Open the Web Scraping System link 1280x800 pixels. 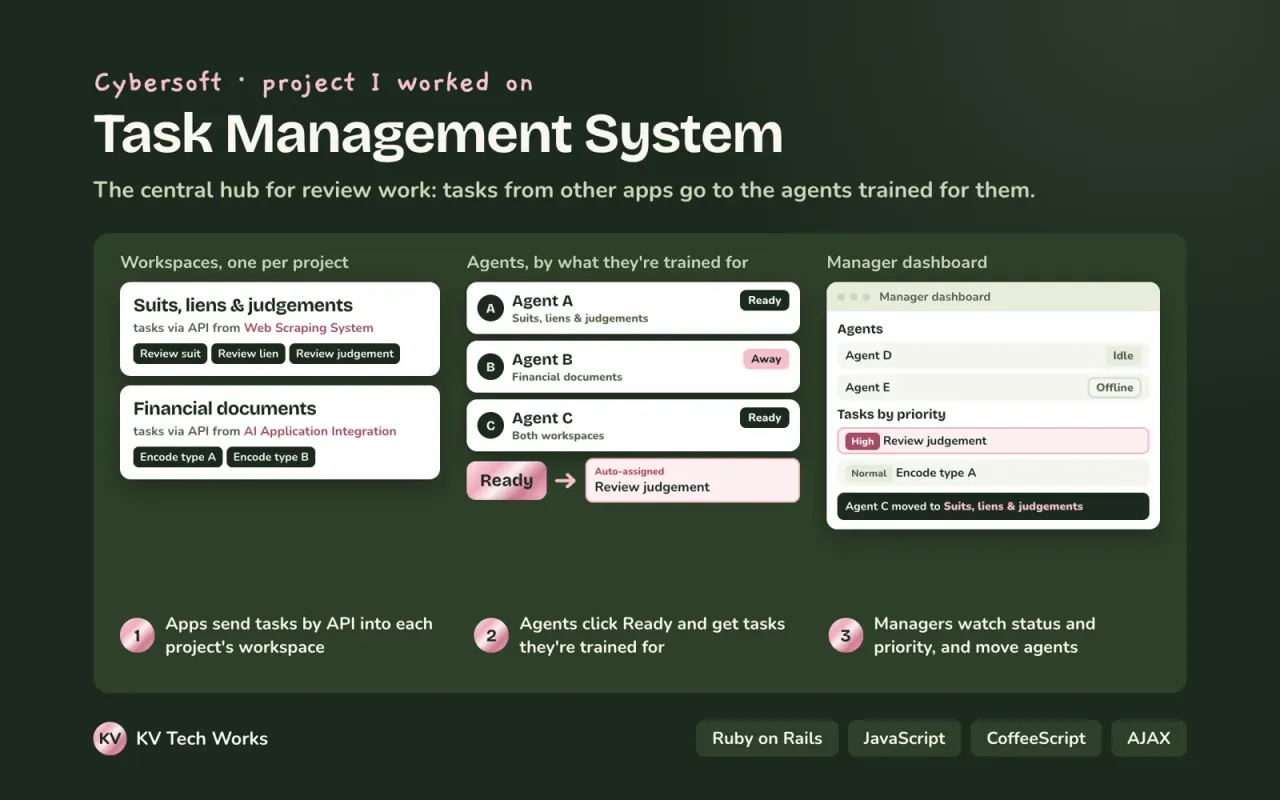(x=308, y=328)
